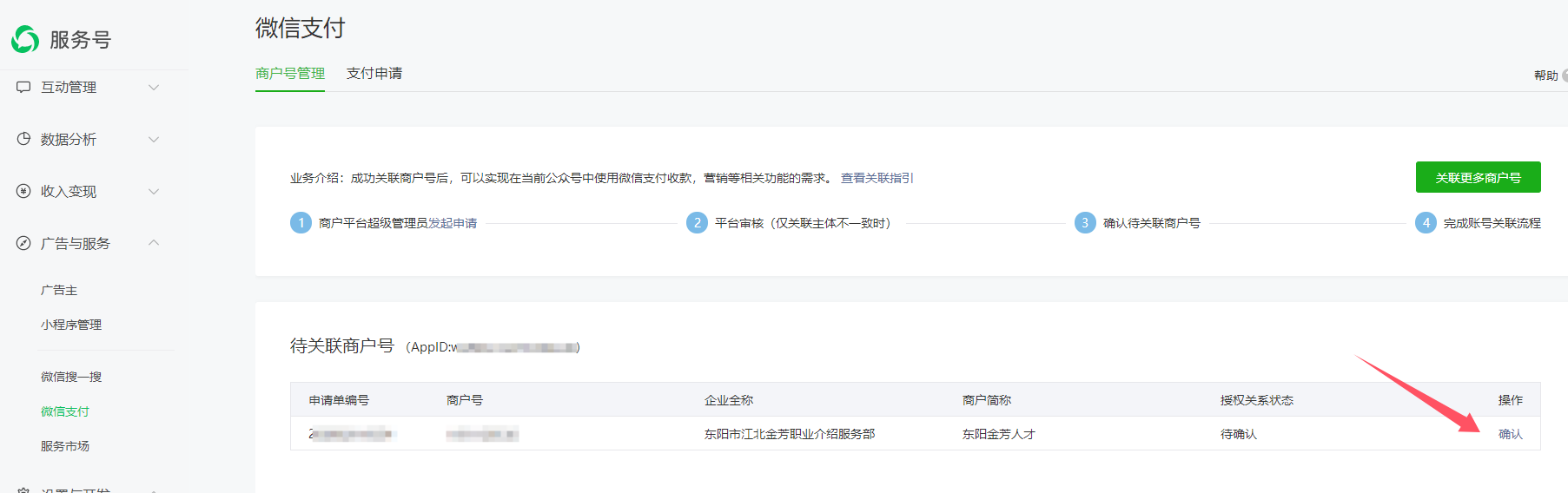
Task: Open 小程序管理 in the sidebar
Action: [71, 325]
